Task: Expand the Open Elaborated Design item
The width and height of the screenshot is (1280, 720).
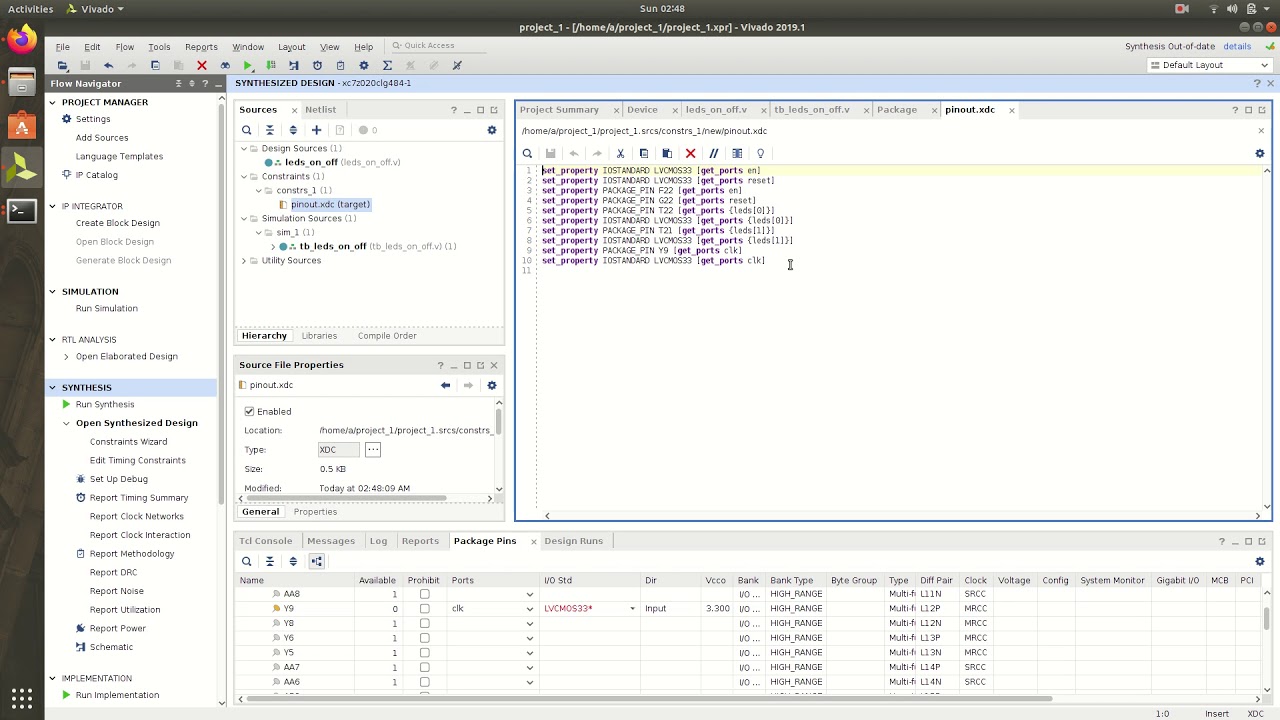Action: click(x=66, y=356)
